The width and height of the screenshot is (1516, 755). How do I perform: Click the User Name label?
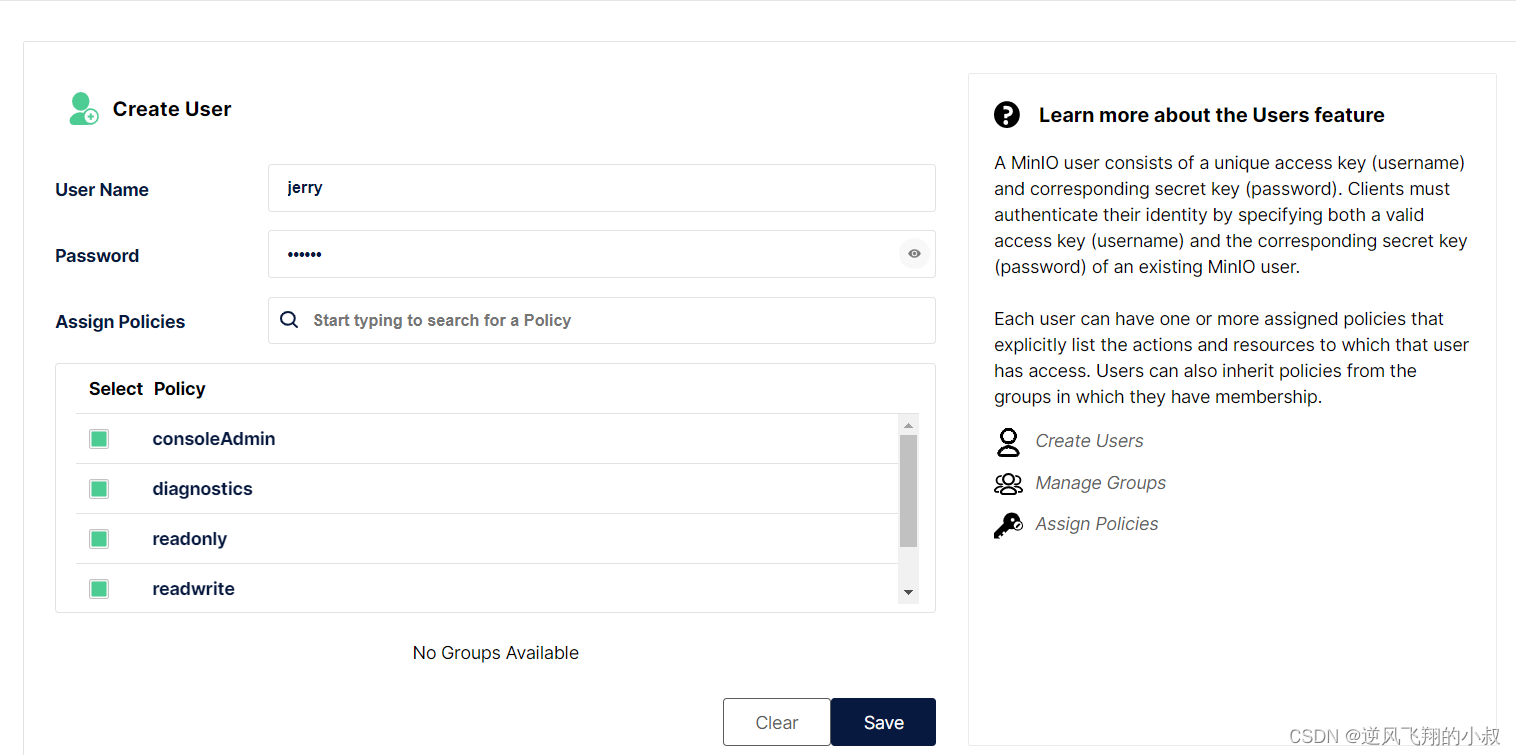[102, 190]
